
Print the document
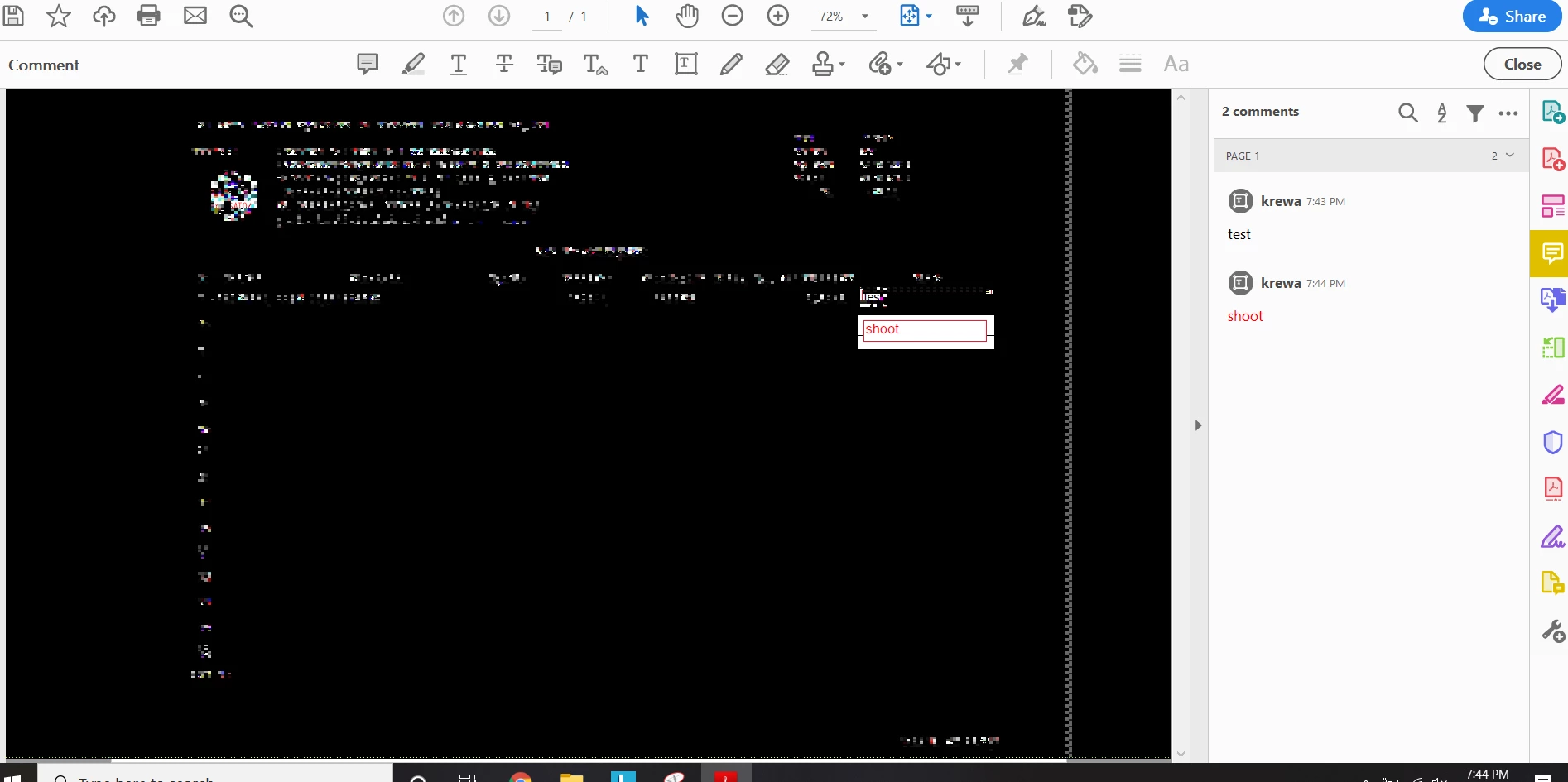149,16
